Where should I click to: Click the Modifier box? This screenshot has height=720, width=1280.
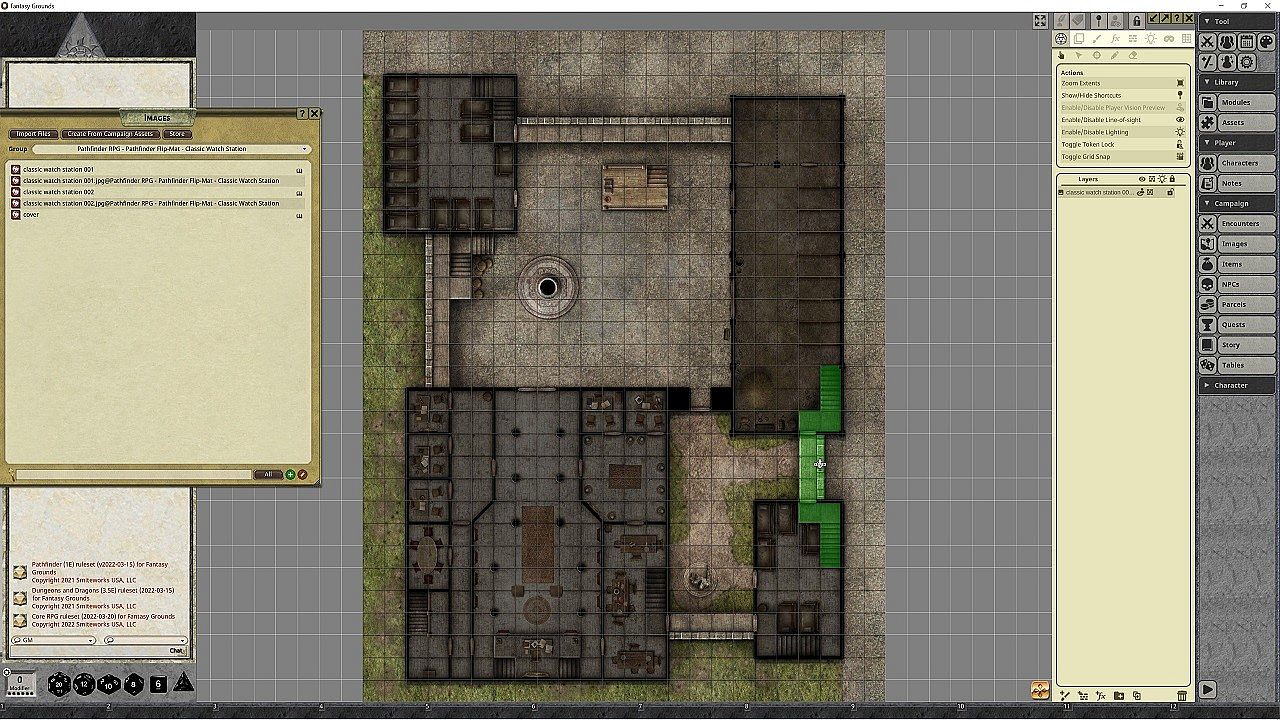pos(19,684)
